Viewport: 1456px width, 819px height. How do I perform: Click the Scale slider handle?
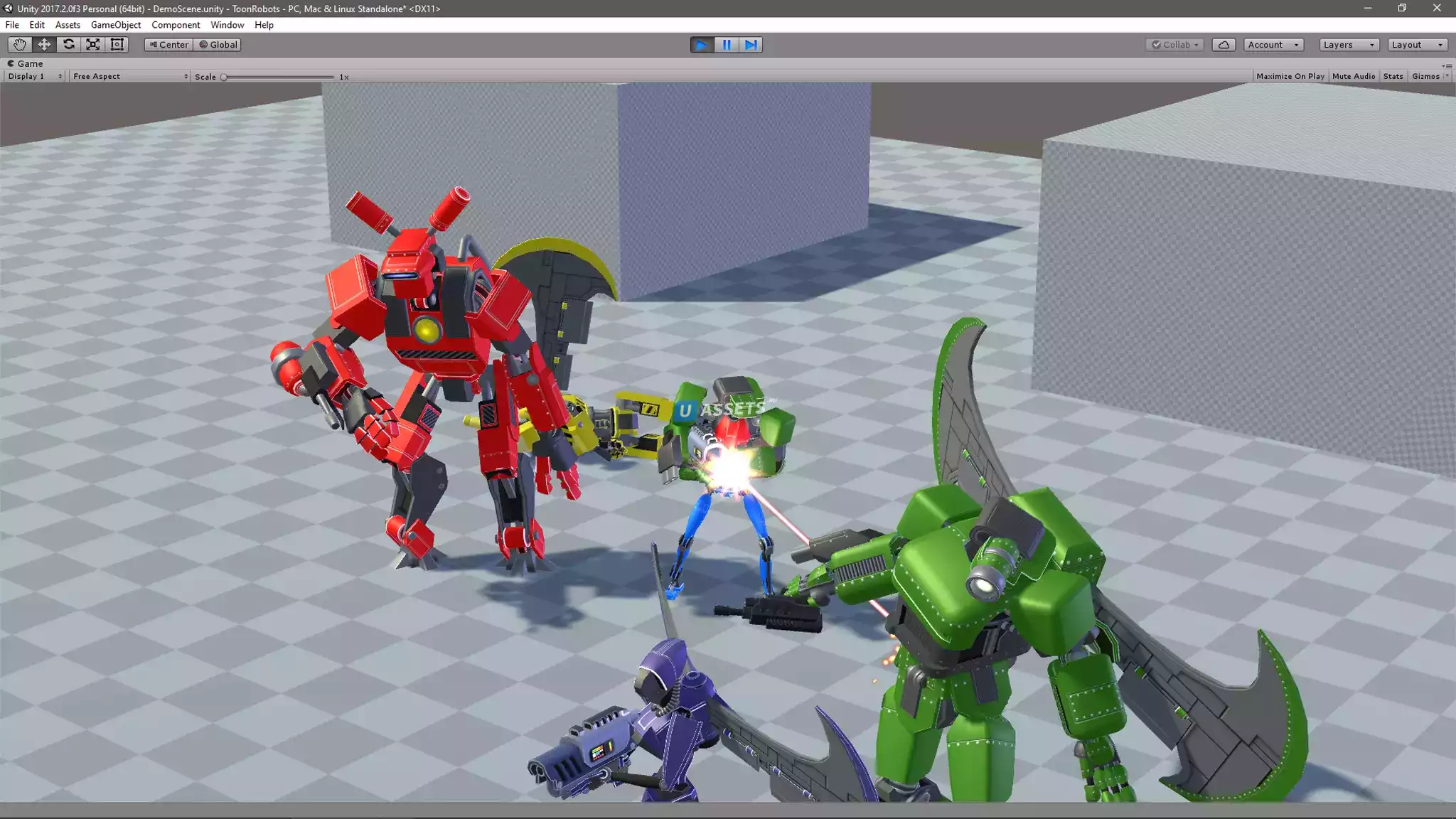224,77
